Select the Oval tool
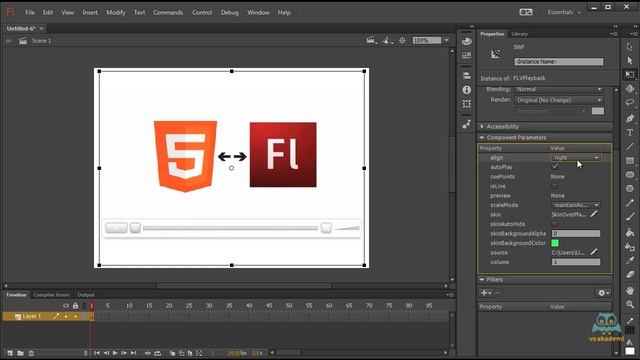This screenshot has width=640, height=360. pos(630,175)
